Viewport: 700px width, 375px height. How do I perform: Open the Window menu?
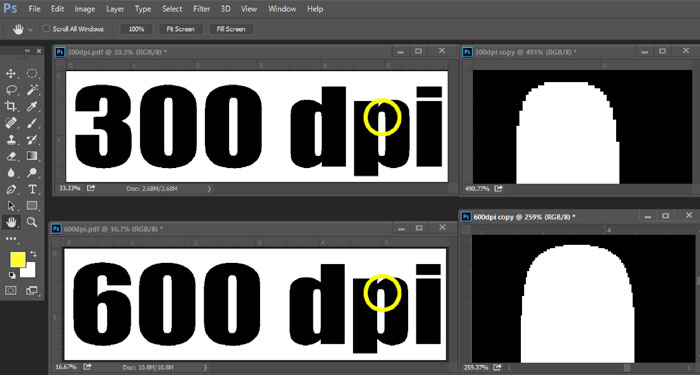click(282, 9)
